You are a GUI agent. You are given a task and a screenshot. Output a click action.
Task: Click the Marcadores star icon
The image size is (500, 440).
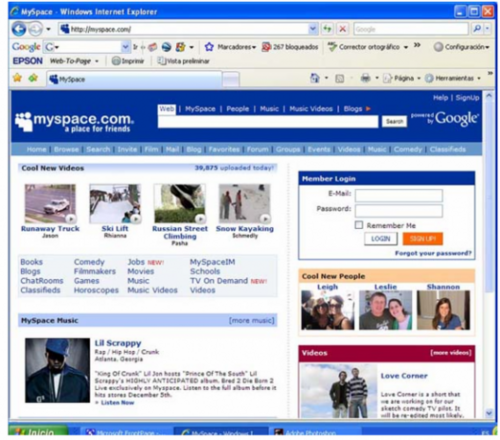point(209,47)
